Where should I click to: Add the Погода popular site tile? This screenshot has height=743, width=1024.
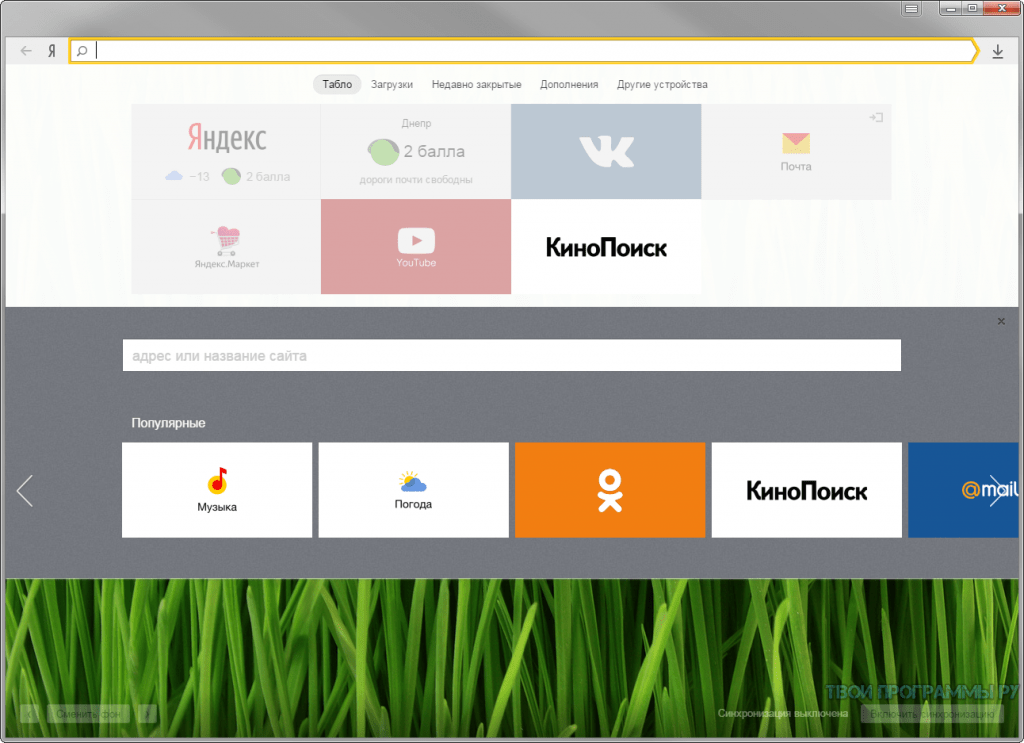pos(413,490)
